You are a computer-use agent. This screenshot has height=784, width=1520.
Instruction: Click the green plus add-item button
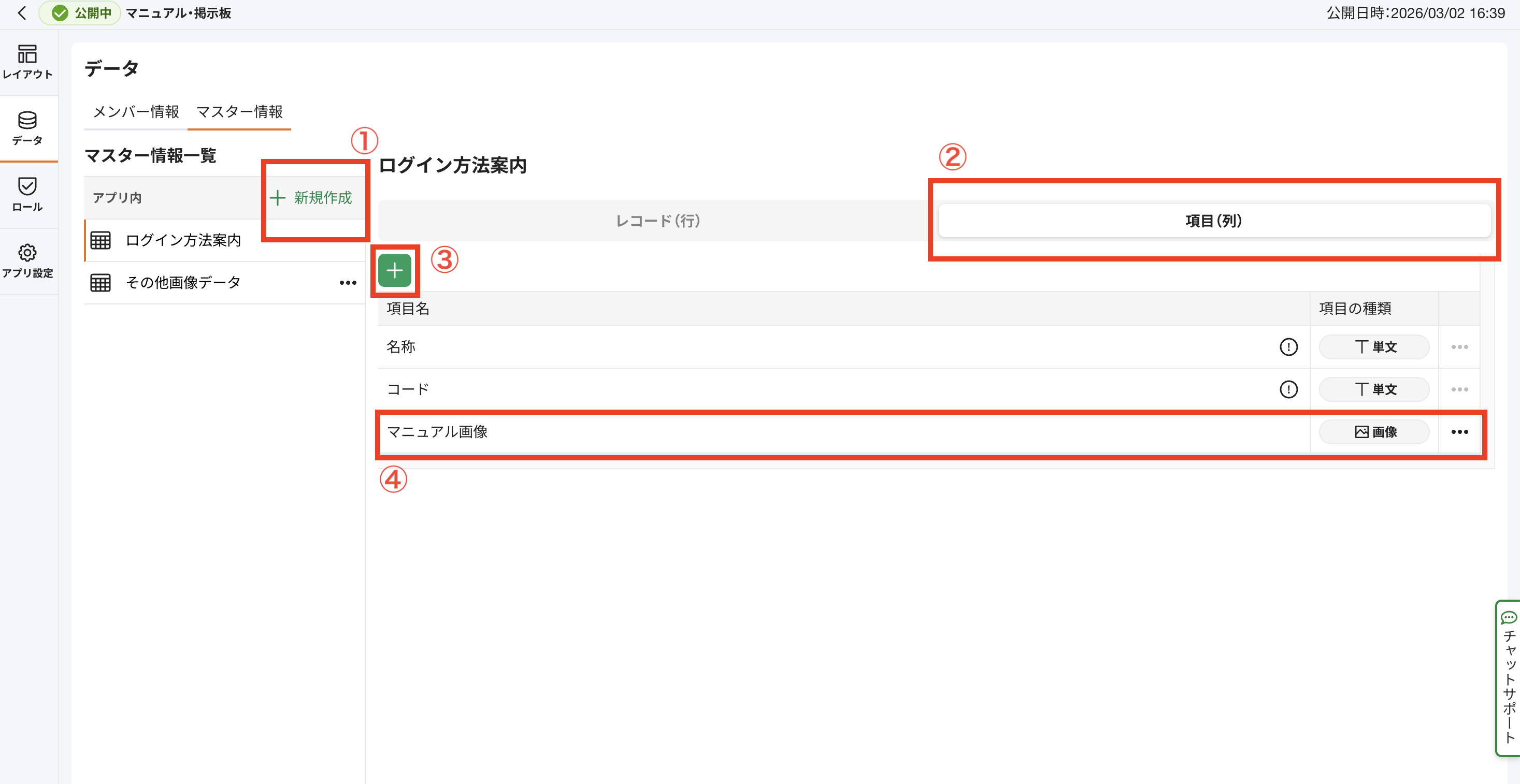[x=394, y=271]
